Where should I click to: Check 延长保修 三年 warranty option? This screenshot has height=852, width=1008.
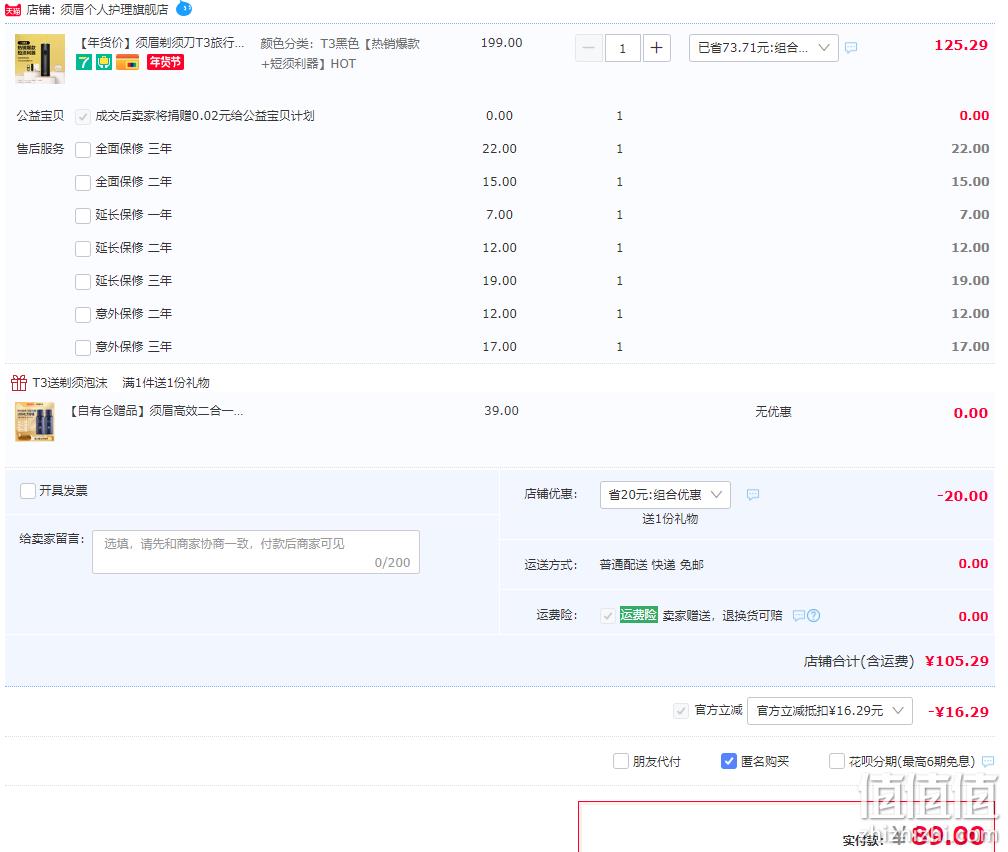point(82,282)
